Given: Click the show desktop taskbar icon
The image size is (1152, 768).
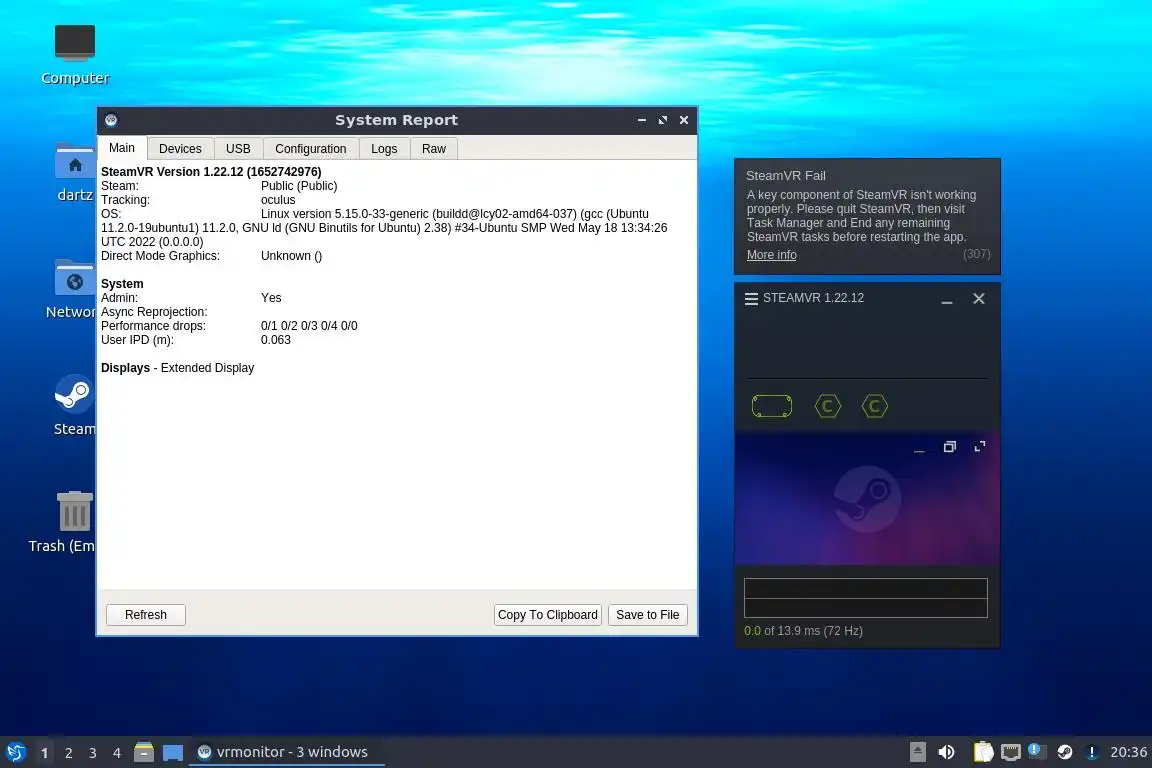Looking at the screenshot, I should pyautogui.click(x=173, y=753).
